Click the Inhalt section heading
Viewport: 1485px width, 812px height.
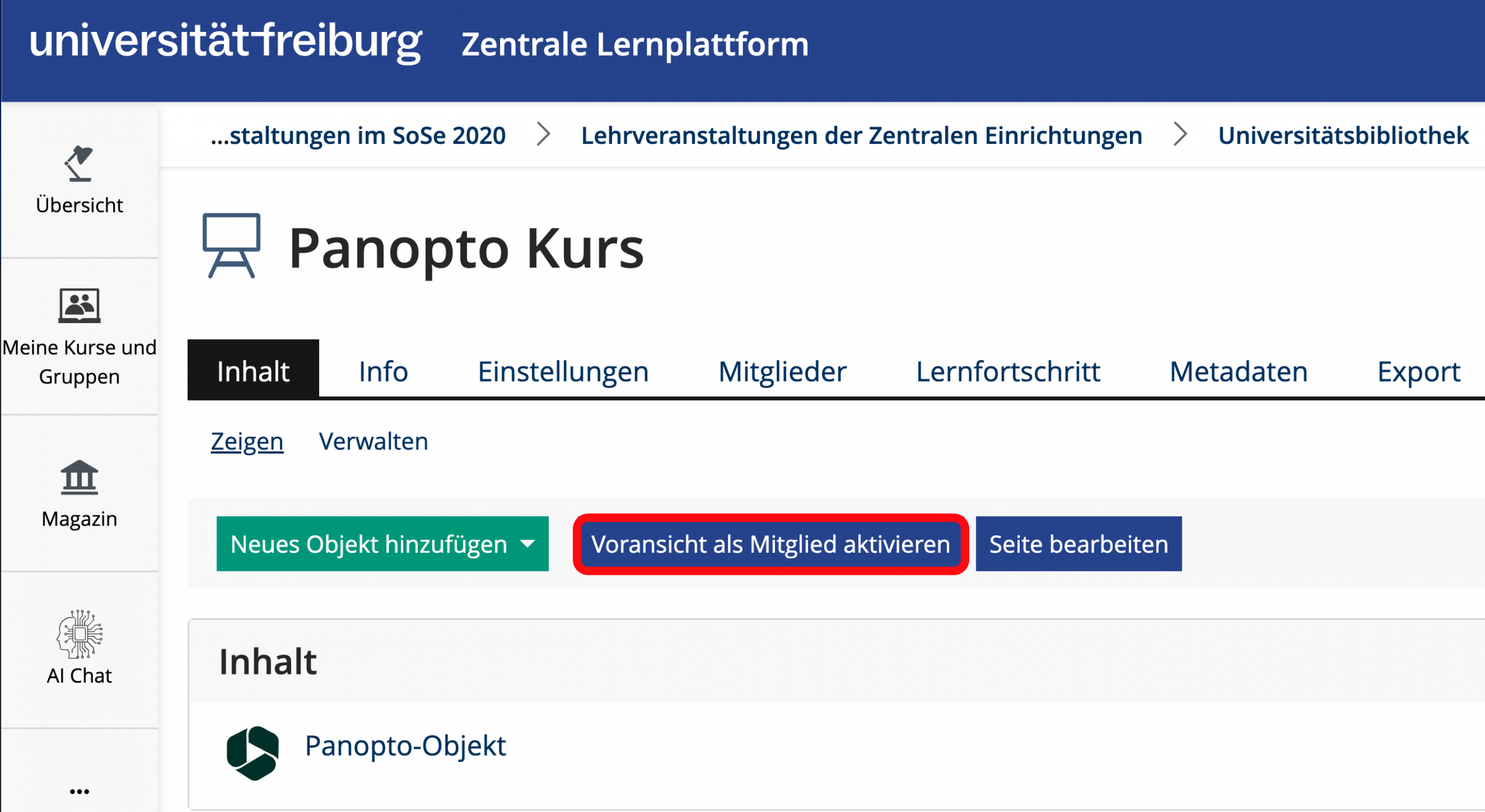(268, 662)
